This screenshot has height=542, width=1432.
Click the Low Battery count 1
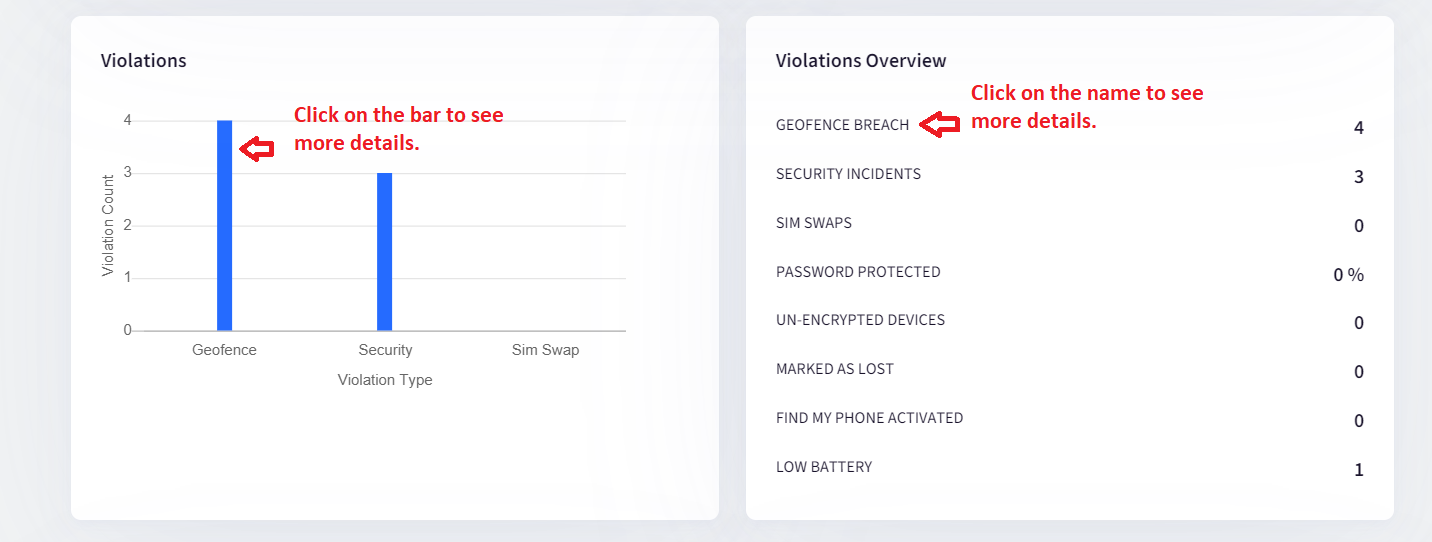click(x=1359, y=470)
